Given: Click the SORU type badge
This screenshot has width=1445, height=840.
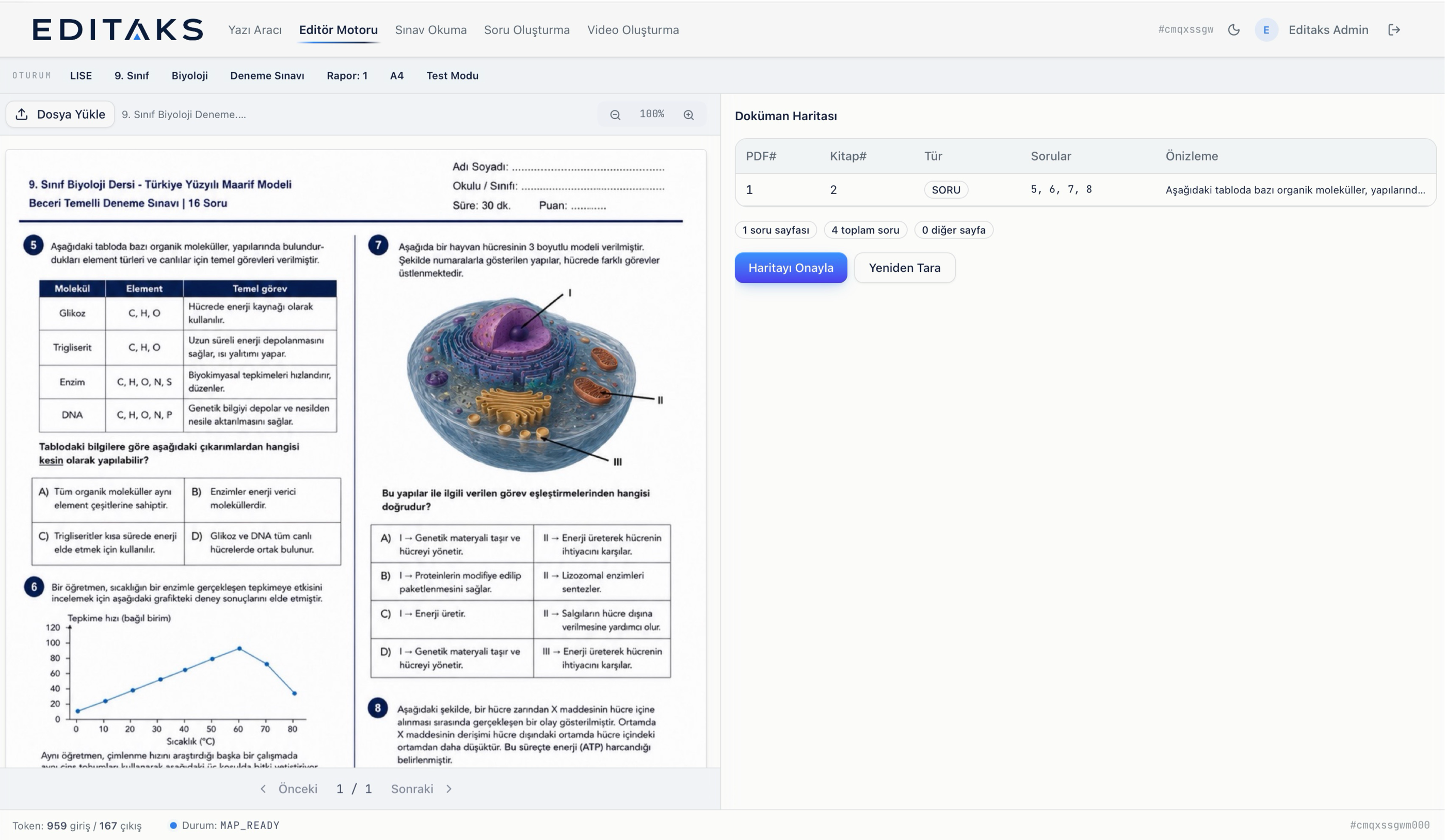Looking at the screenshot, I should (x=945, y=190).
